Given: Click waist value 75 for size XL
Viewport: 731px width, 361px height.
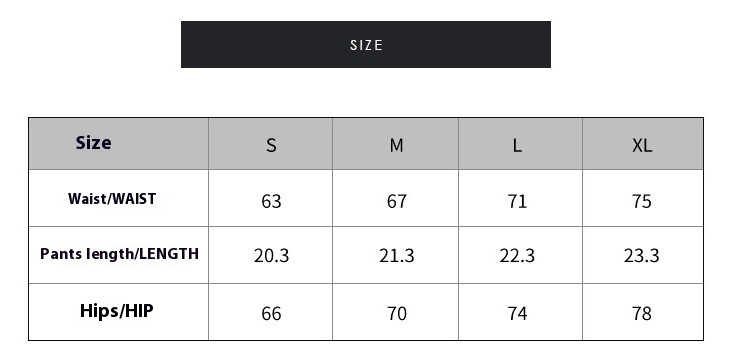Looking at the screenshot, I should coord(641,201).
